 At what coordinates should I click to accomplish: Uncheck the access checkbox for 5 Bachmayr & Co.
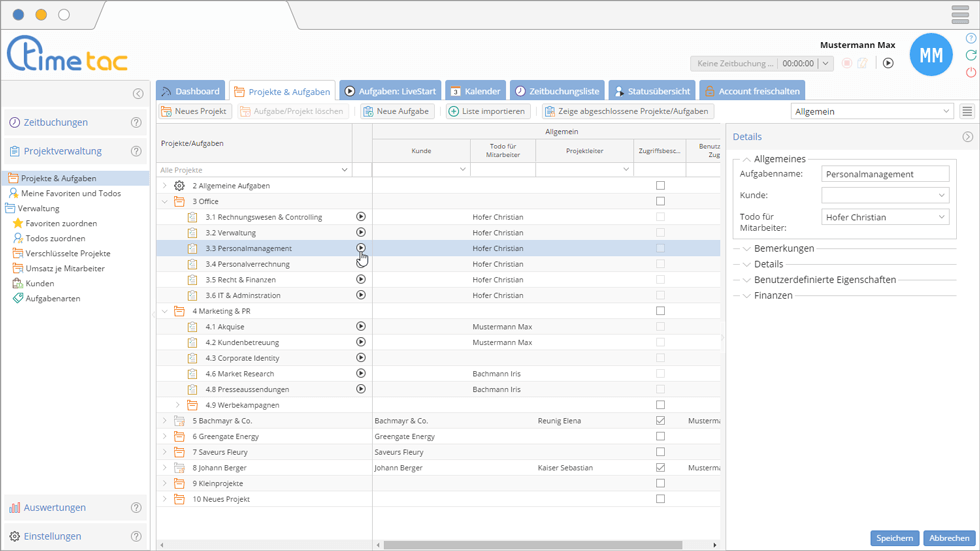point(660,421)
